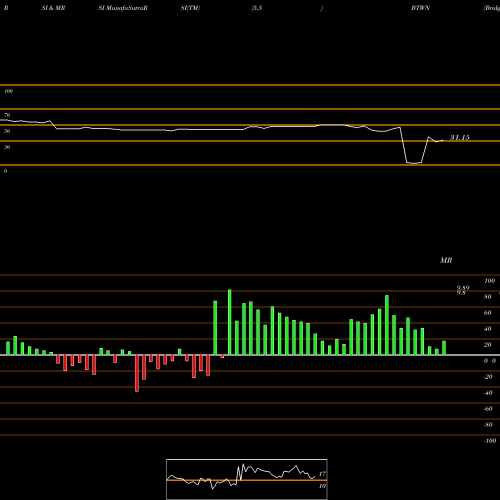Screen dimensions: 500x500
Task: Click the MR axis '-80' label
Action: click(x=488, y=425)
